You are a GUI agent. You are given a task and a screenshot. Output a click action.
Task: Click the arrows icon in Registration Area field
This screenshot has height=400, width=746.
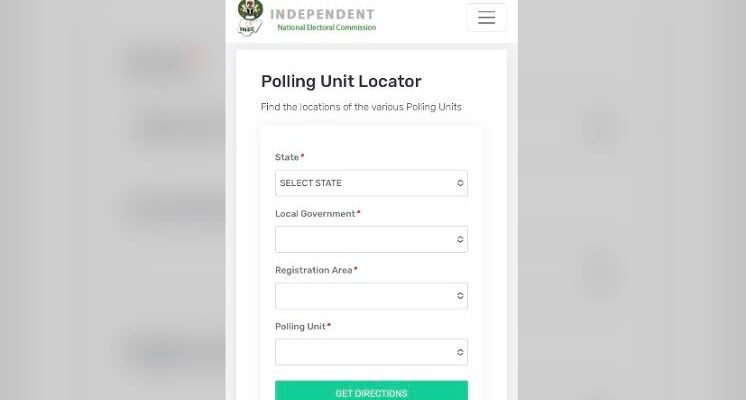(460, 296)
